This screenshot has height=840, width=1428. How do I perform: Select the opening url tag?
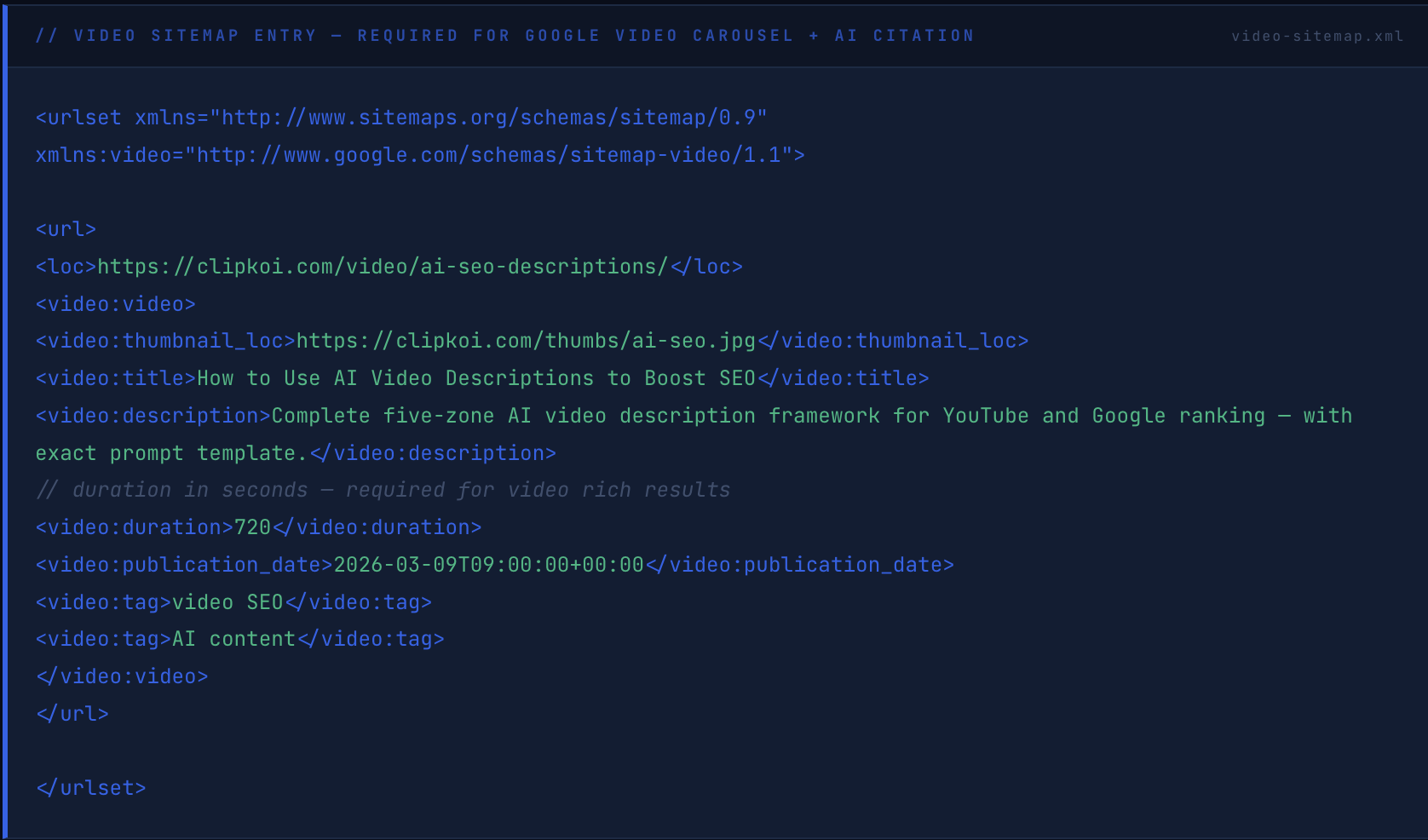[x=65, y=228]
